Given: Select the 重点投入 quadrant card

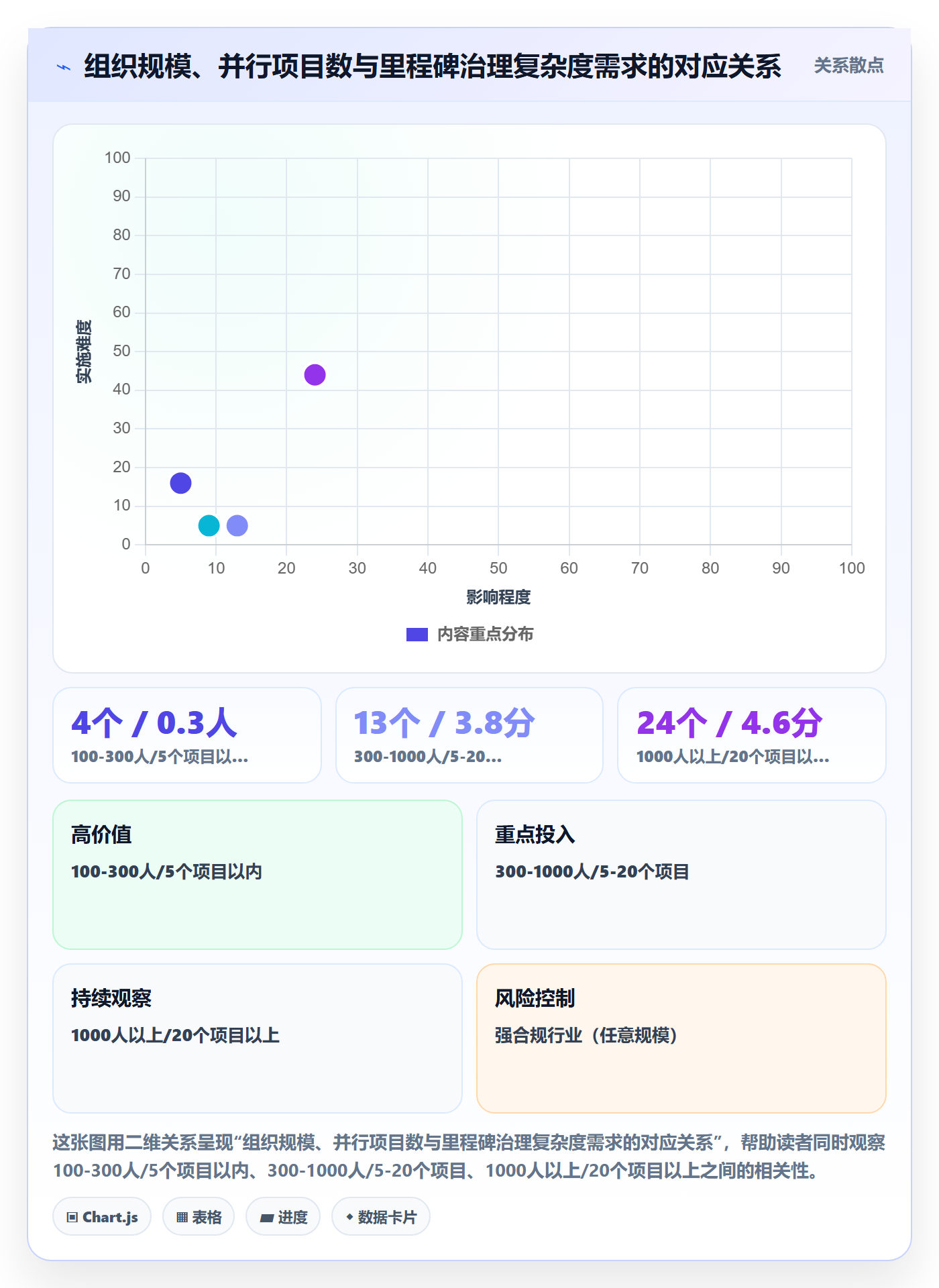Looking at the screenshot, I should click(681, 875).
